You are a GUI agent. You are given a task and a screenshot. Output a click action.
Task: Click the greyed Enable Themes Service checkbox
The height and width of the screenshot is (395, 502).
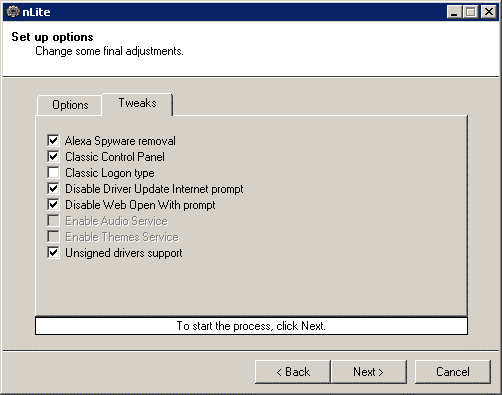[53, 237]
